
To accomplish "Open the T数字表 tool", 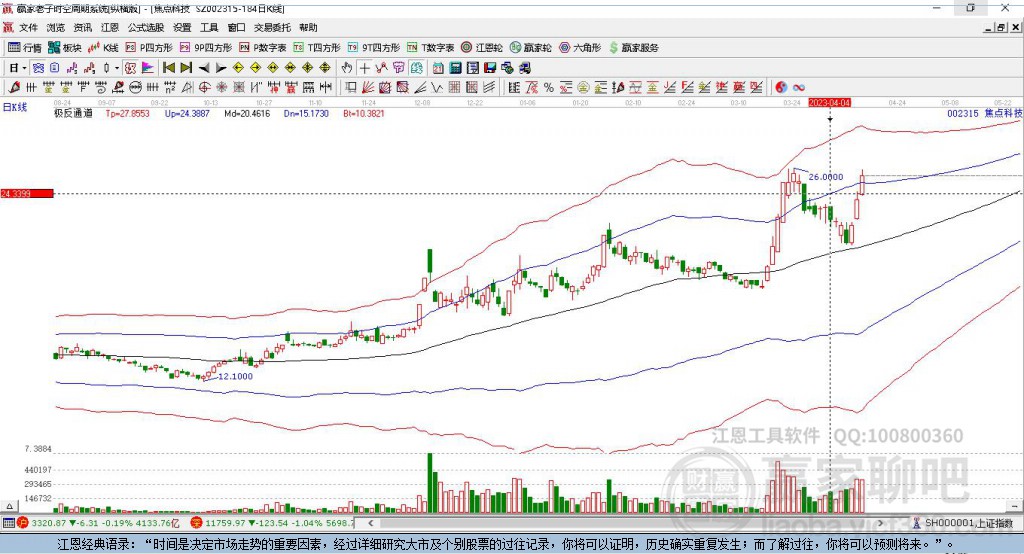I will pos(430,48).
